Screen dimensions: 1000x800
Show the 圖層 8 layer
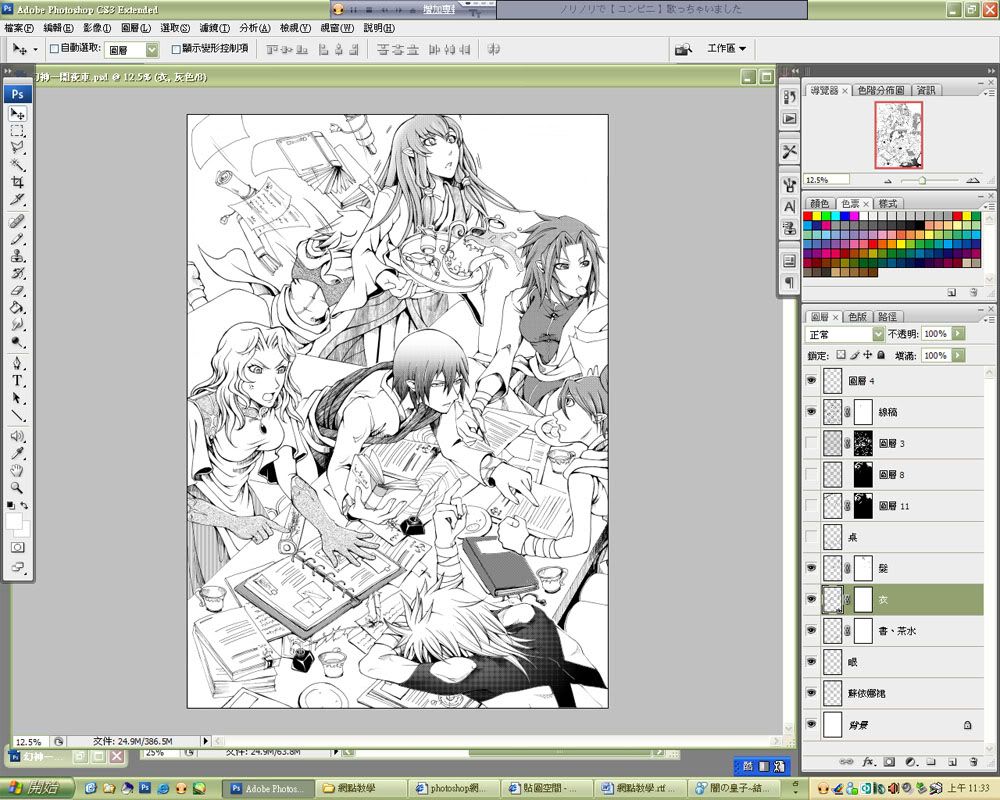811,474
